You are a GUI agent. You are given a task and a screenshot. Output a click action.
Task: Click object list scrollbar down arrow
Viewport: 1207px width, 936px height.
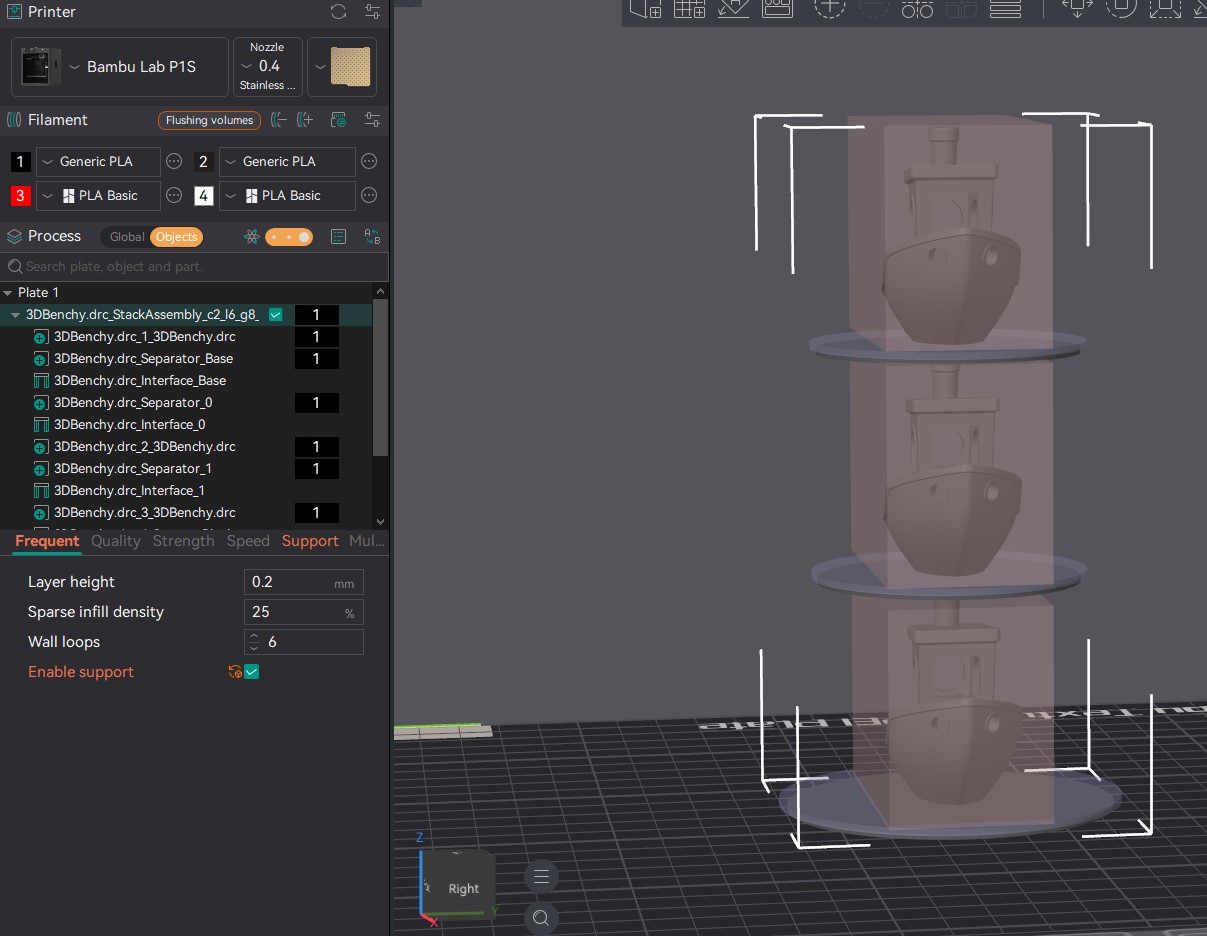click(380, 521)
